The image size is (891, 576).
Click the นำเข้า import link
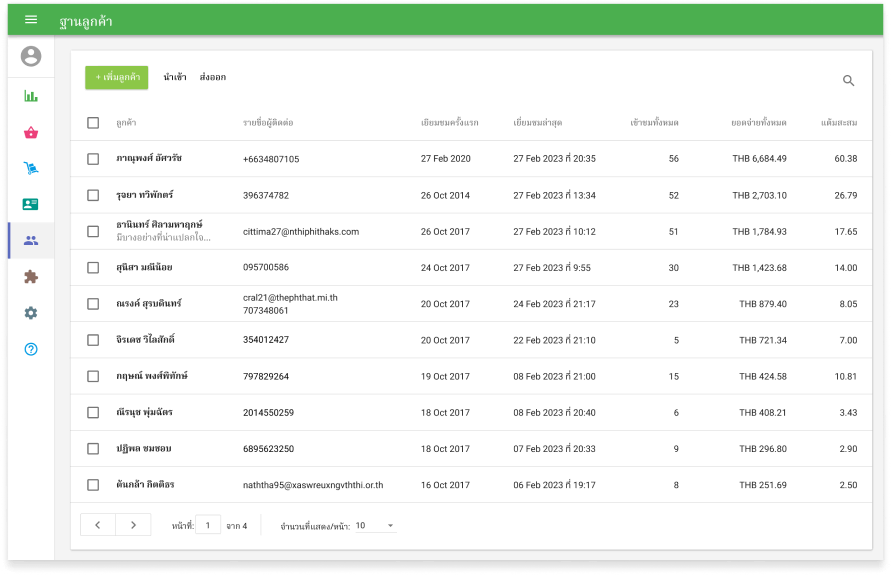coord(174,77)
